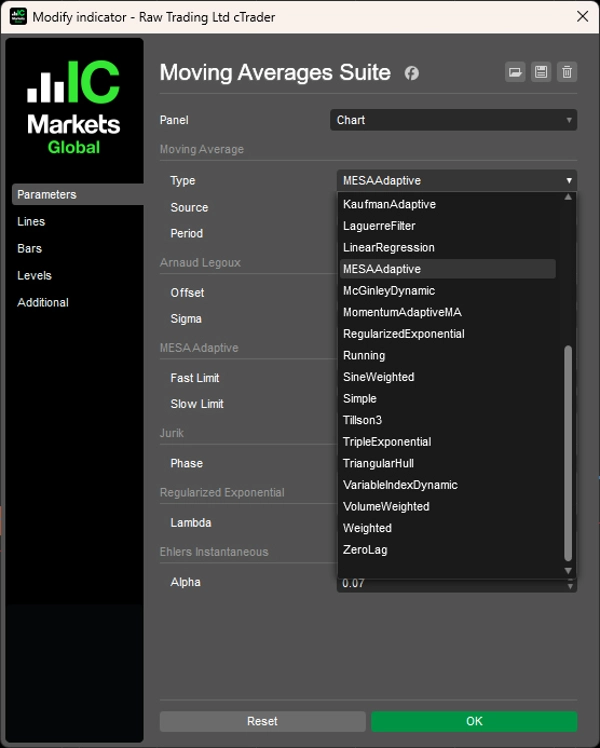Choose MomentumAdaptiveMA type

tap(448, 312)
